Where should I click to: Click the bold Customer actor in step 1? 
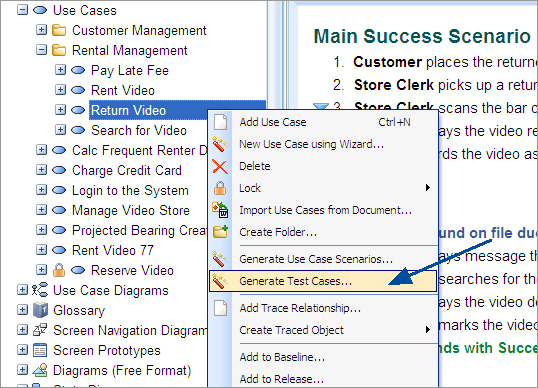coord(387,62)
